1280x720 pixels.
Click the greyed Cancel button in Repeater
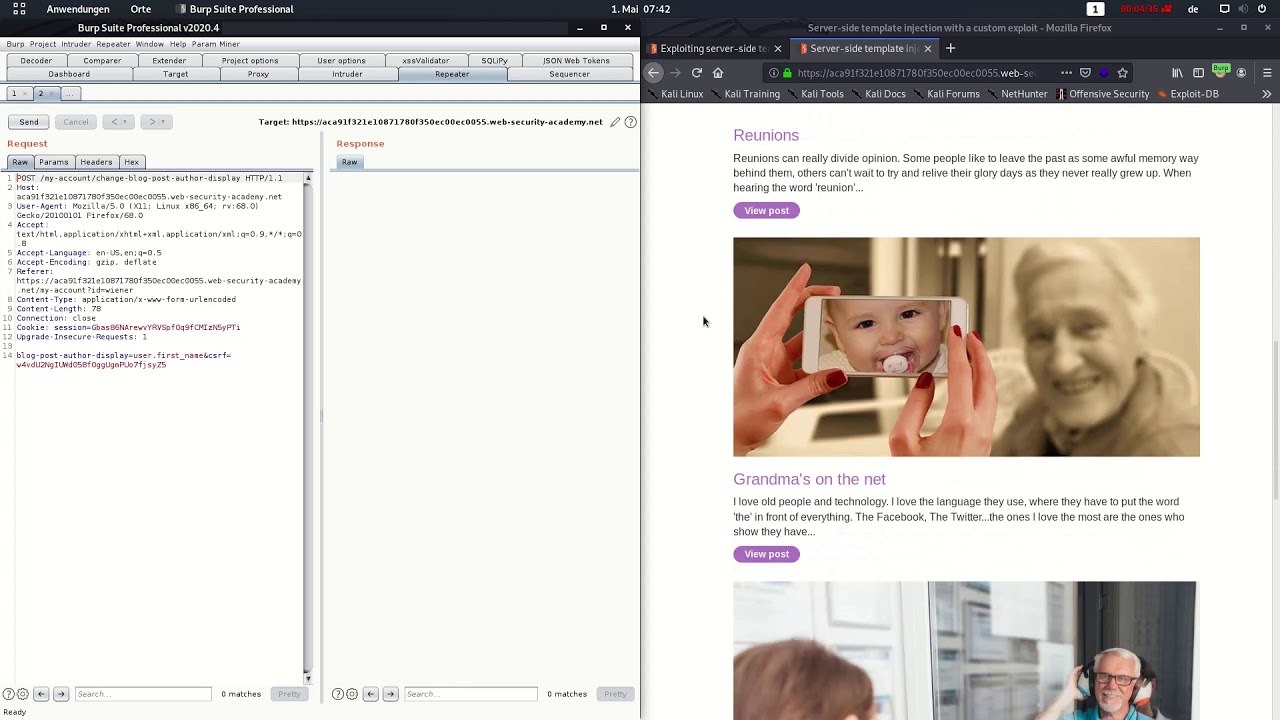(x=76, y=122)
